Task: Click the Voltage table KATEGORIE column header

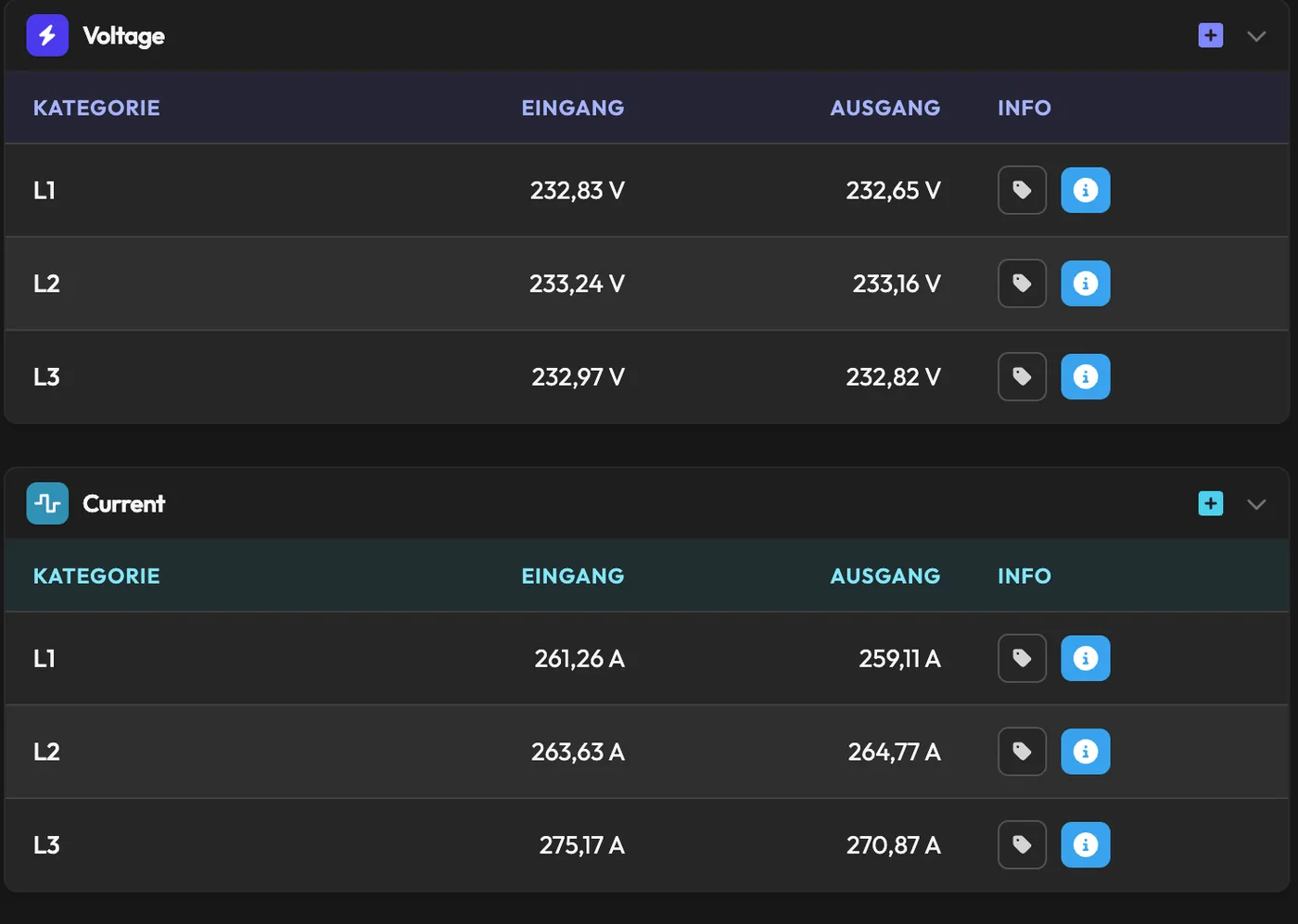Action: pos(96,108)
